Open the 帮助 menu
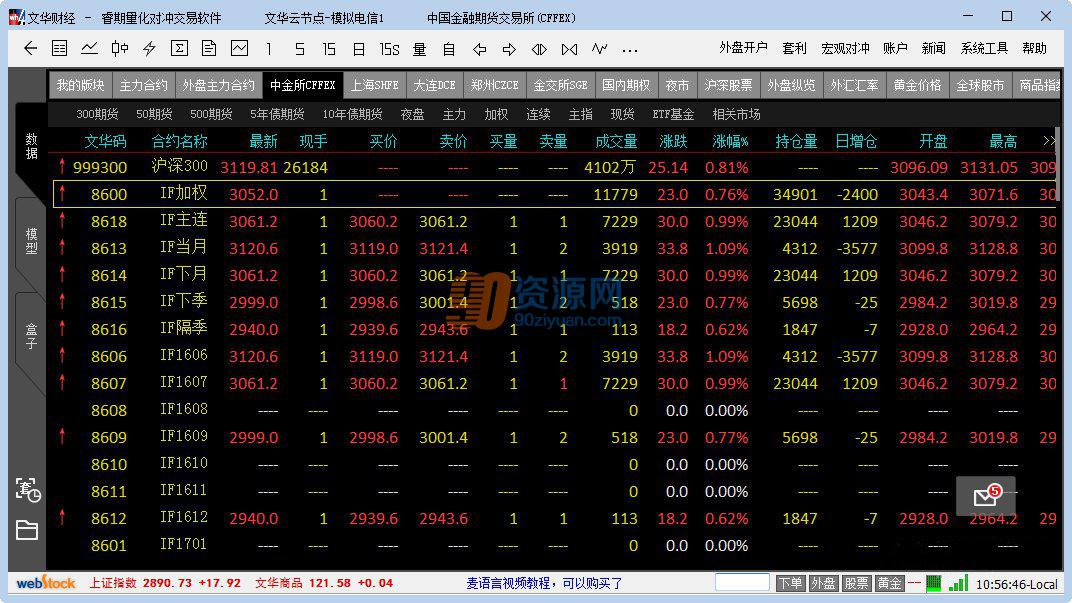 click(1034, 48)
